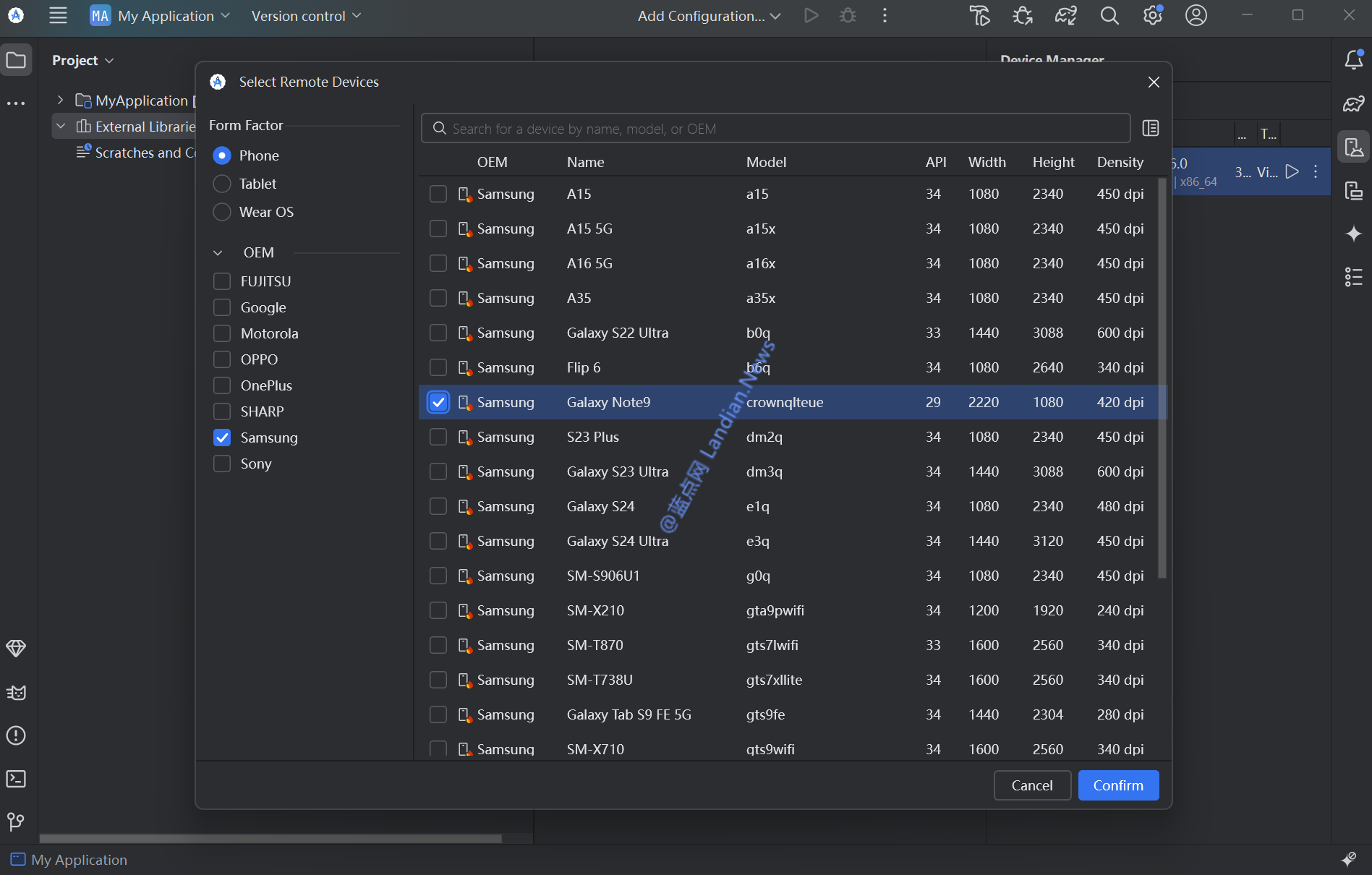Click the Search Everywhere magnifier icon
Screen dimensions: 1372x875
tap(1109, 16)
